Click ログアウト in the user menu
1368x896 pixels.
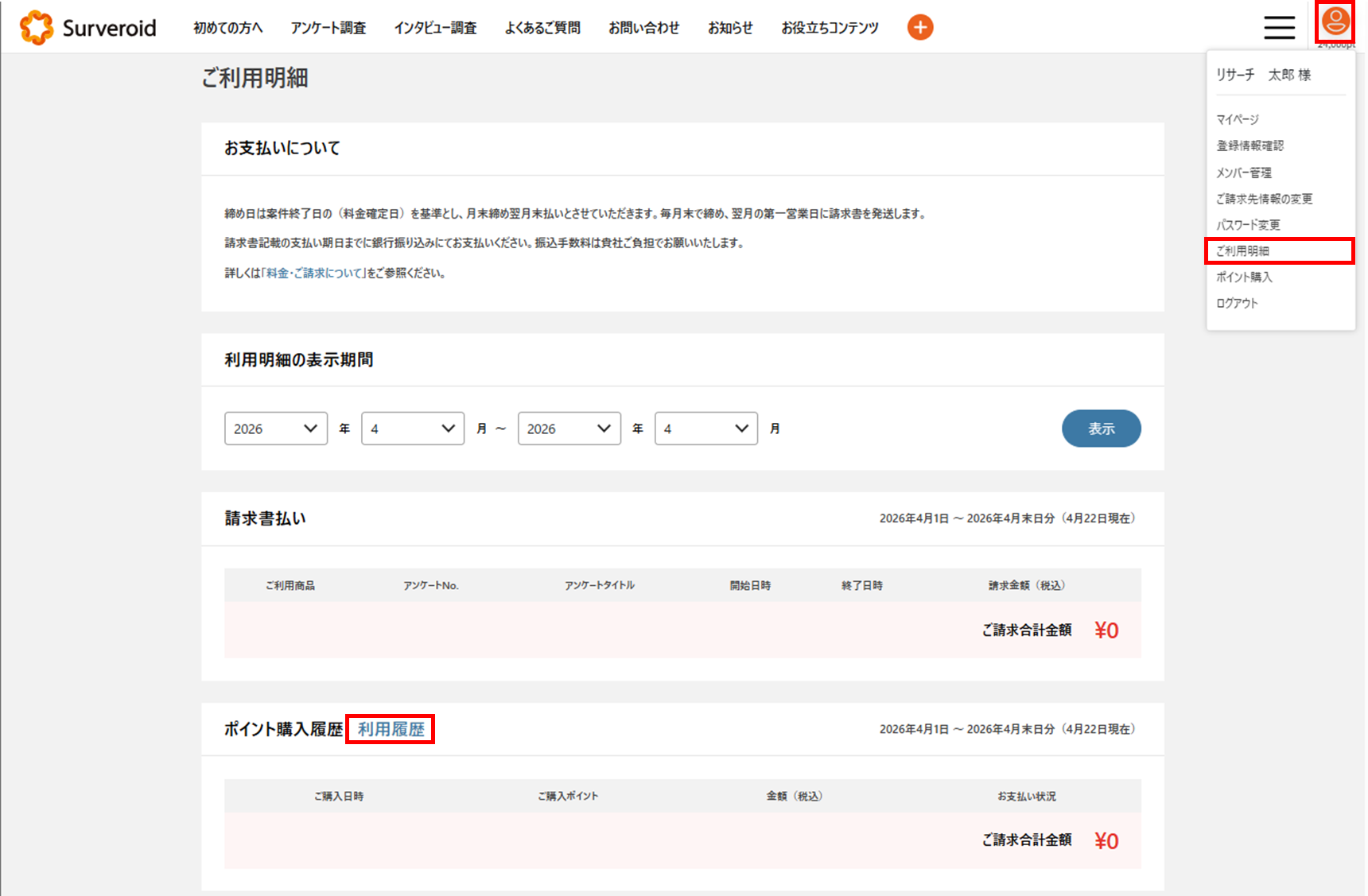(1237, 303)
